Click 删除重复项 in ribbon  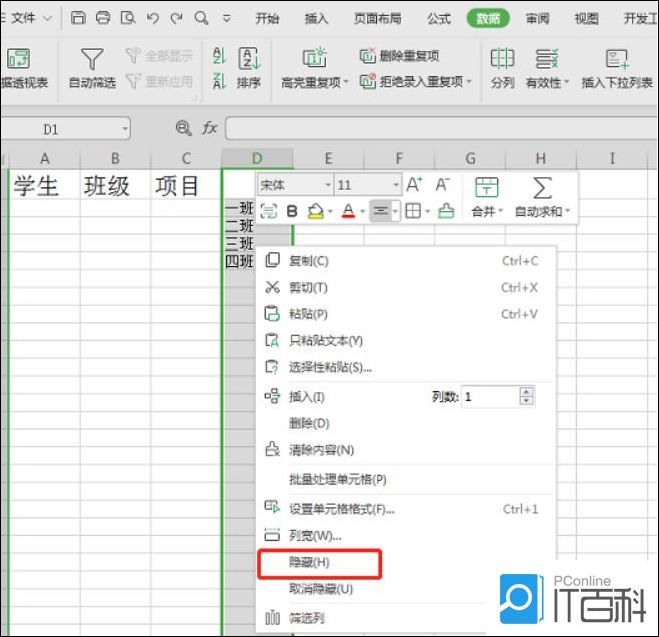pyautogui.click(x=399, y=55)
